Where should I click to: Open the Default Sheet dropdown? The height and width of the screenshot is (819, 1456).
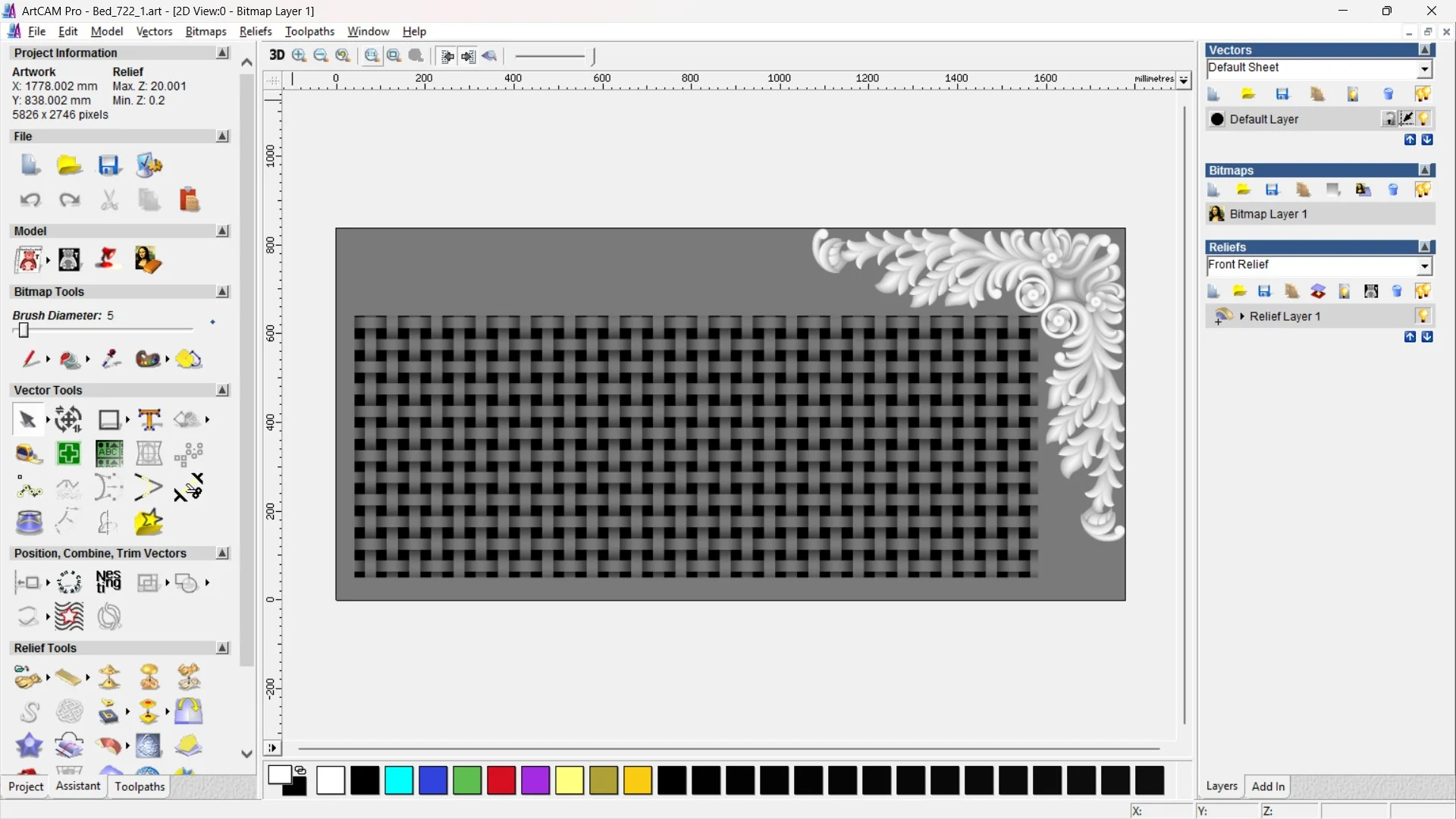[x=1424, y=68]
